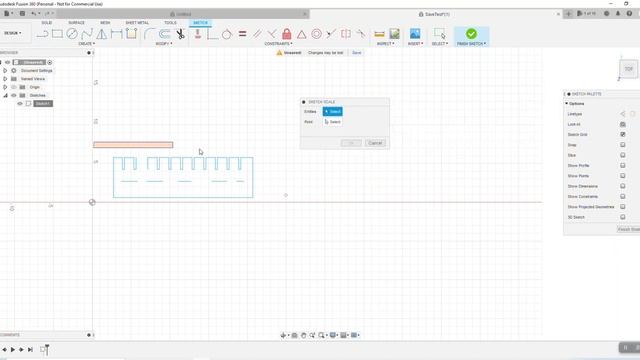This screenshot has width=640, height=360.
Task: Click the Orbit navigation icon
Action: tap(284, 335)
